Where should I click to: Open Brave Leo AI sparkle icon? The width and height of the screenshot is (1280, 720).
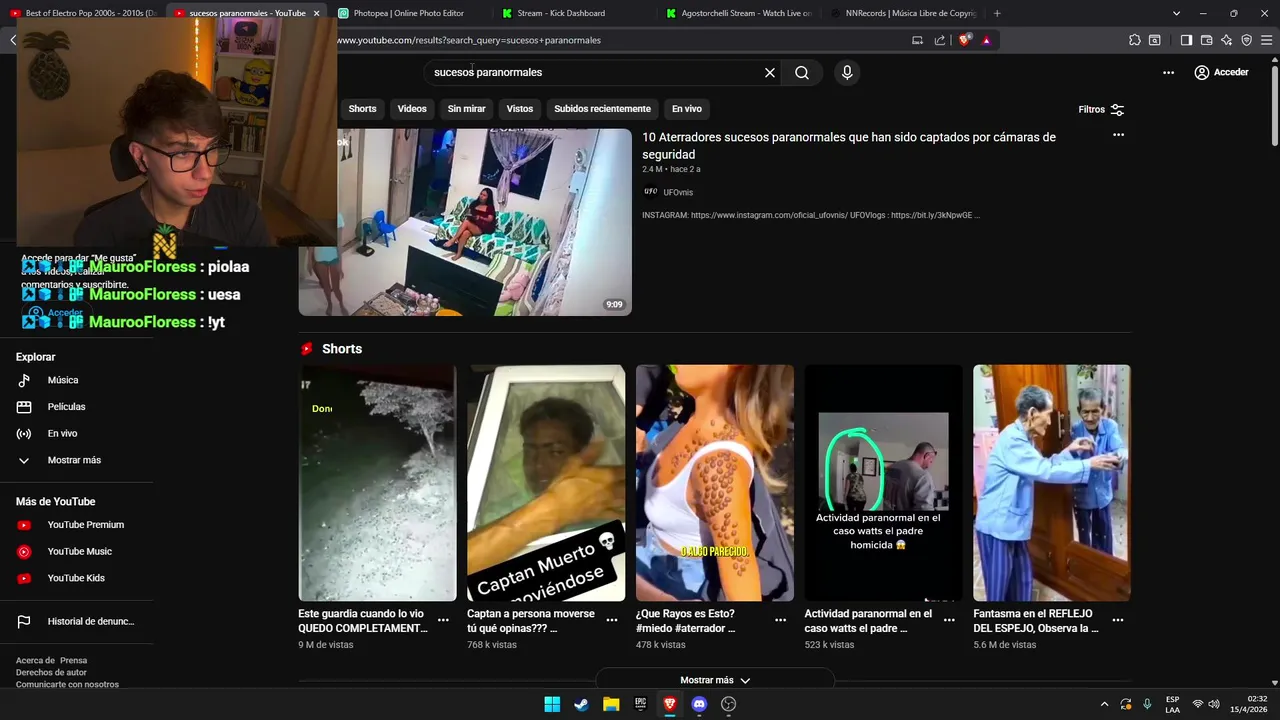pos(1226,40)
